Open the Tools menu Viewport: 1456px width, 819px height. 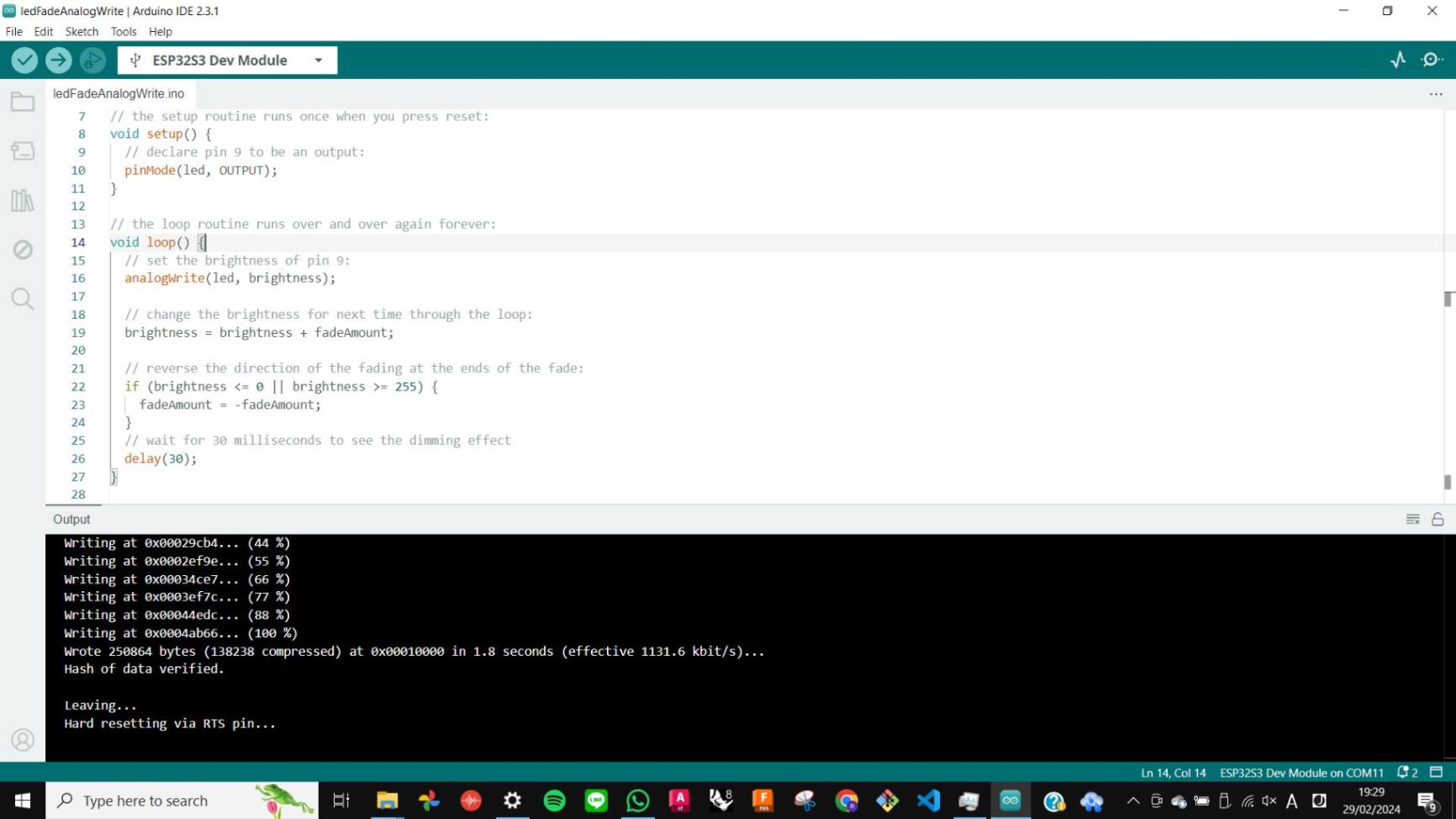click(124, 31)
